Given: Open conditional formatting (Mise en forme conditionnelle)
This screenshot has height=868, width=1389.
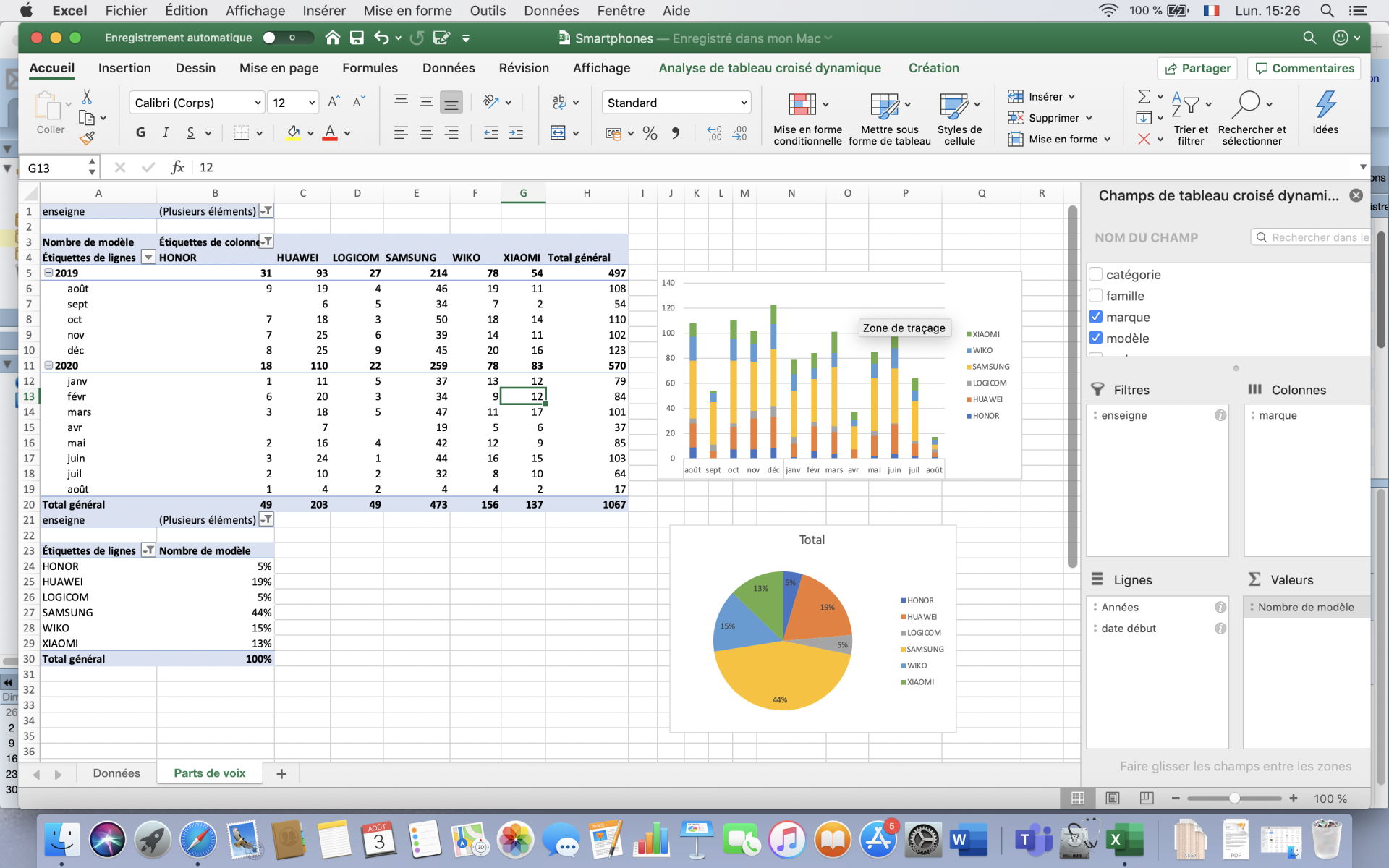Looking at the screenshot, I should point(802,105).
